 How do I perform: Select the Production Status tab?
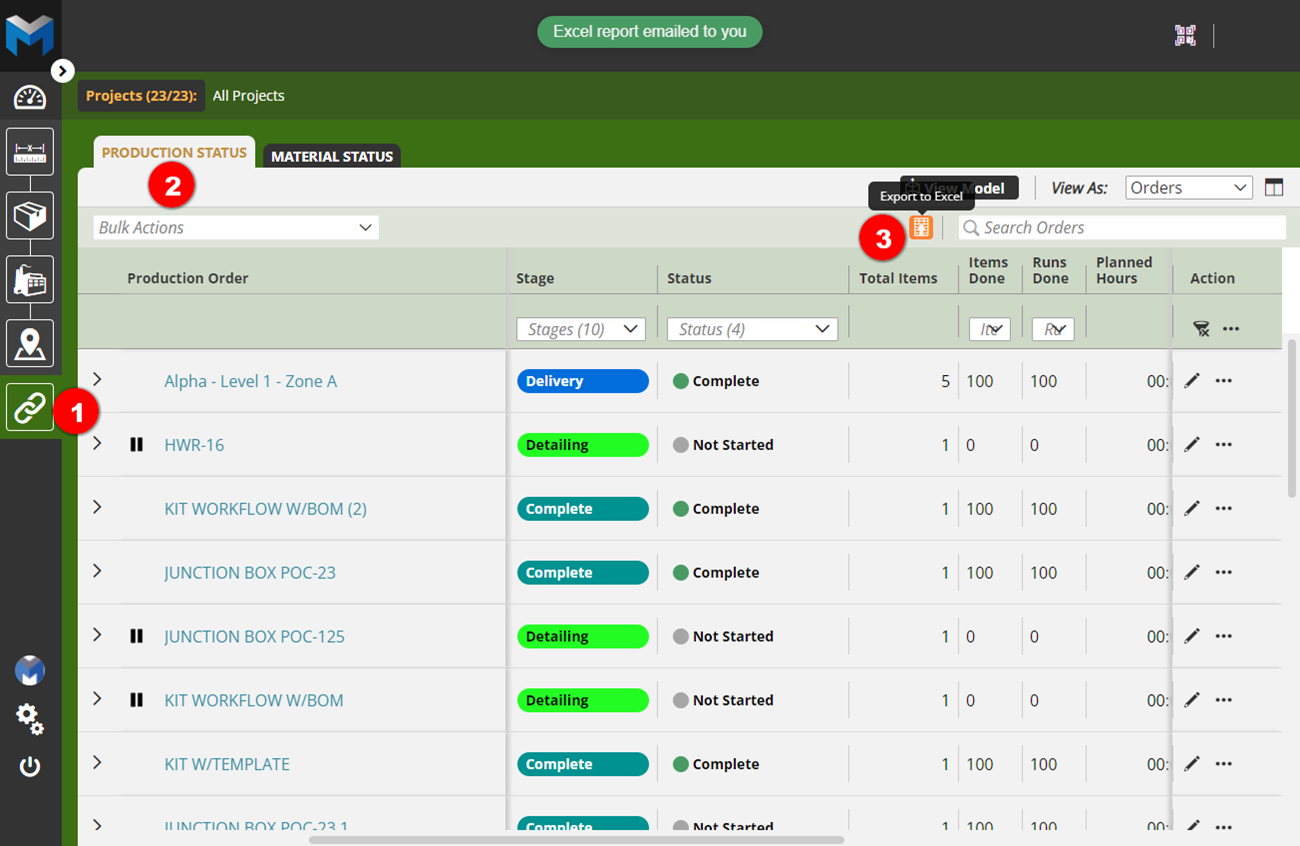pyautogui.click(x=174, y=153)
